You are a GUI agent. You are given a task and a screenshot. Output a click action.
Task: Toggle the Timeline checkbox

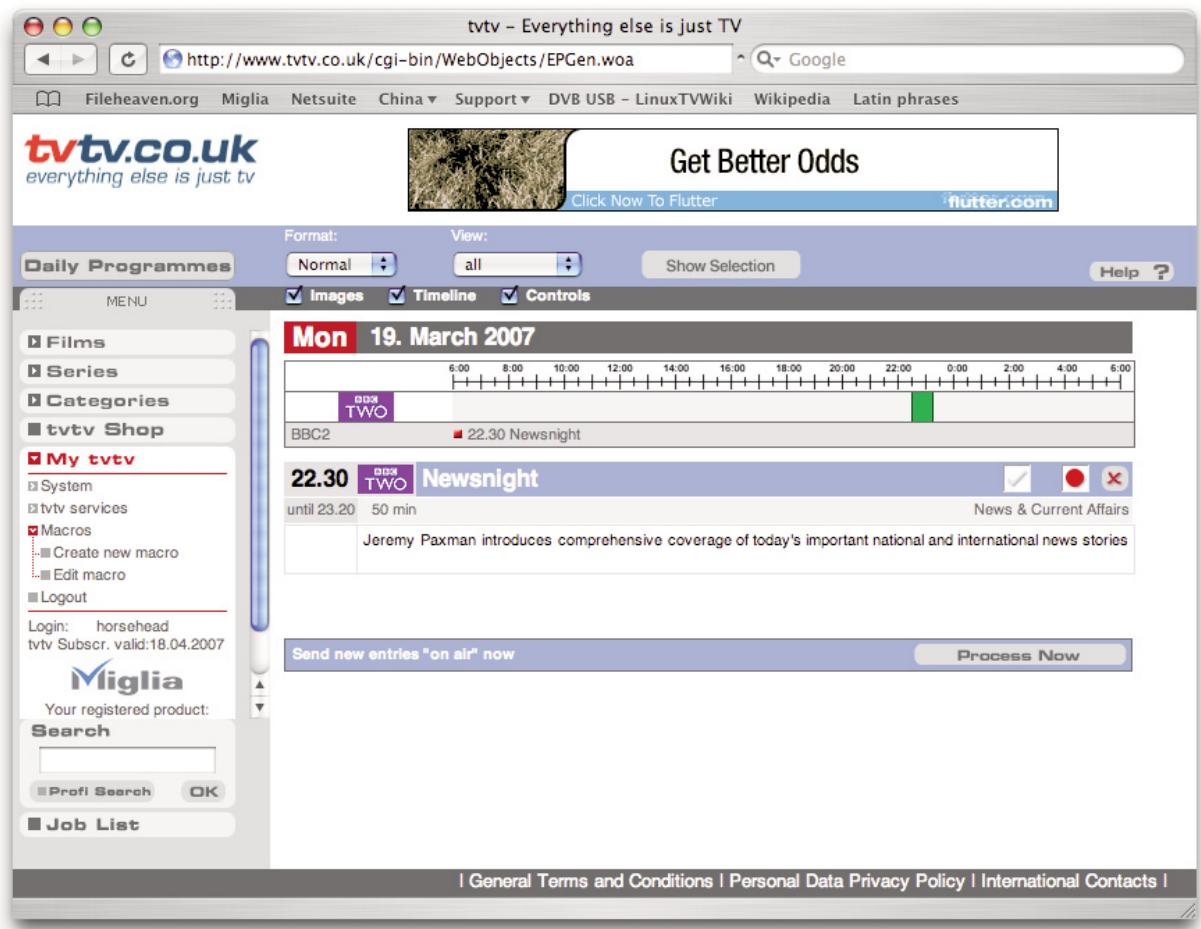(x=396, y=295)
